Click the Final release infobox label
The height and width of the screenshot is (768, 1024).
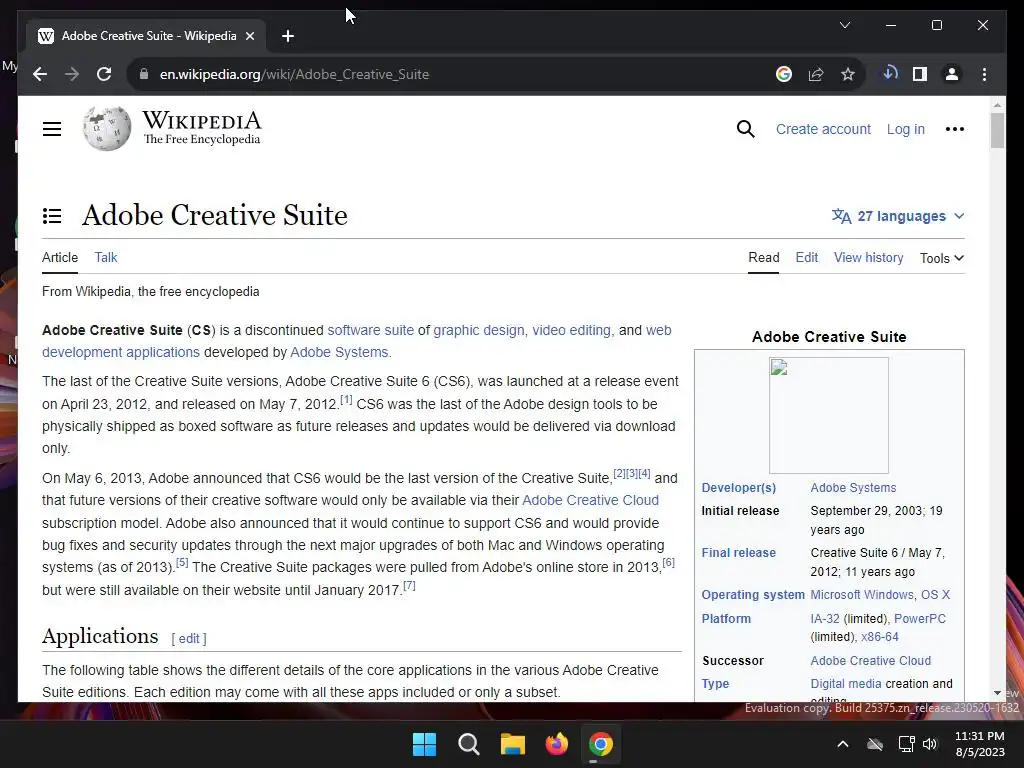pos(739,552)
